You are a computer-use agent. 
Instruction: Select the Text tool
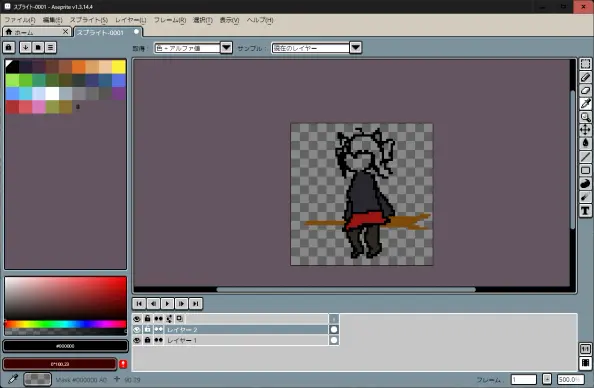(585, 211)
